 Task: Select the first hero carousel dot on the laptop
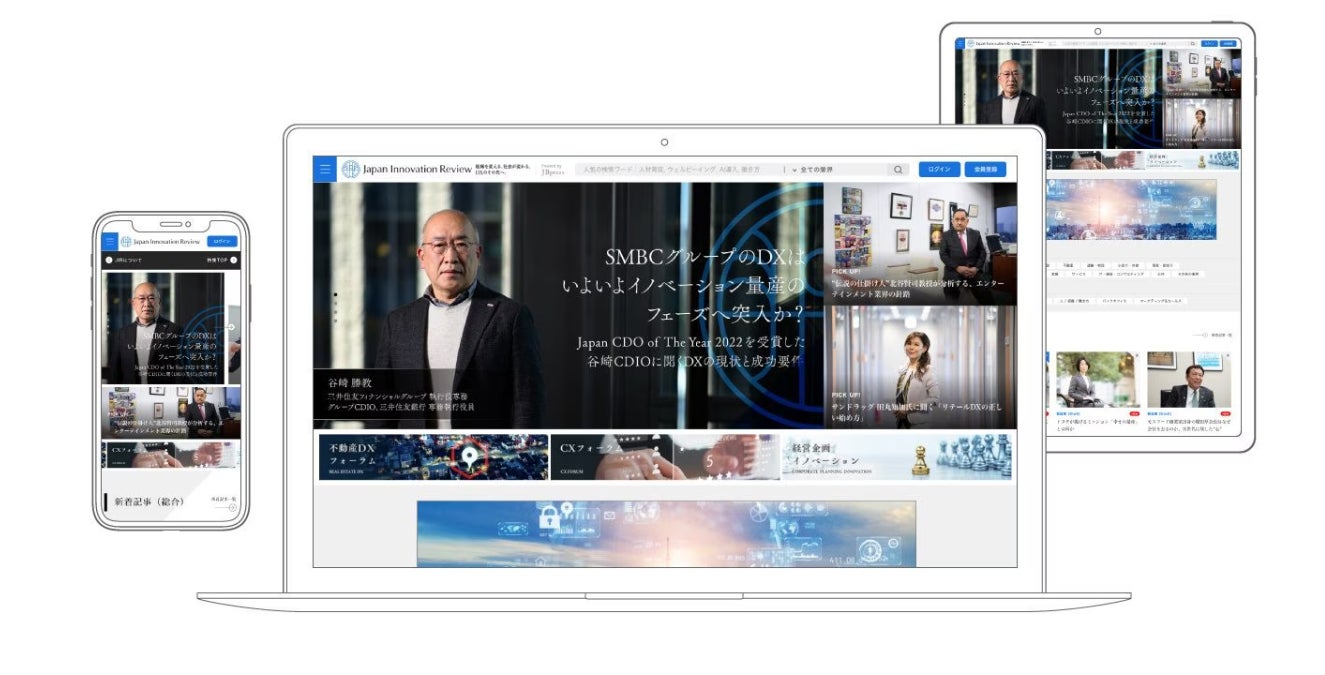[335, 296]
